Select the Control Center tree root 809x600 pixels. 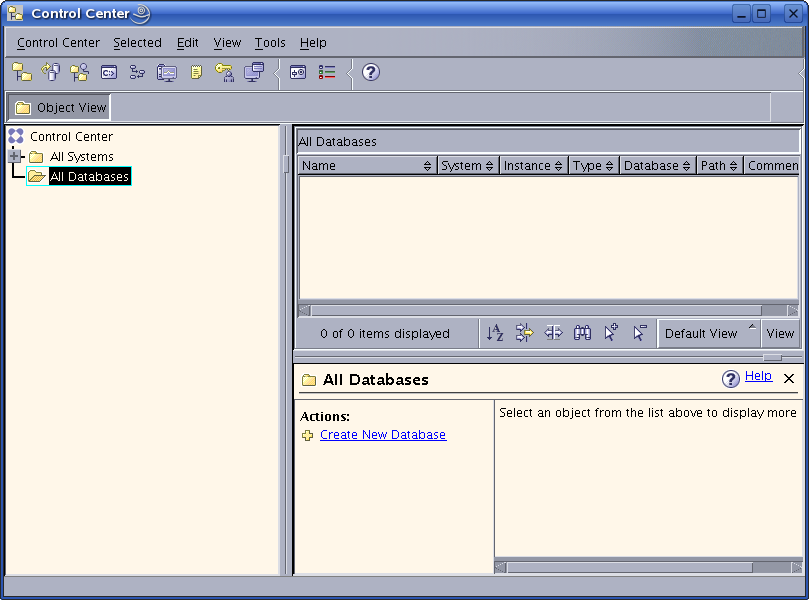coord(71,136)
